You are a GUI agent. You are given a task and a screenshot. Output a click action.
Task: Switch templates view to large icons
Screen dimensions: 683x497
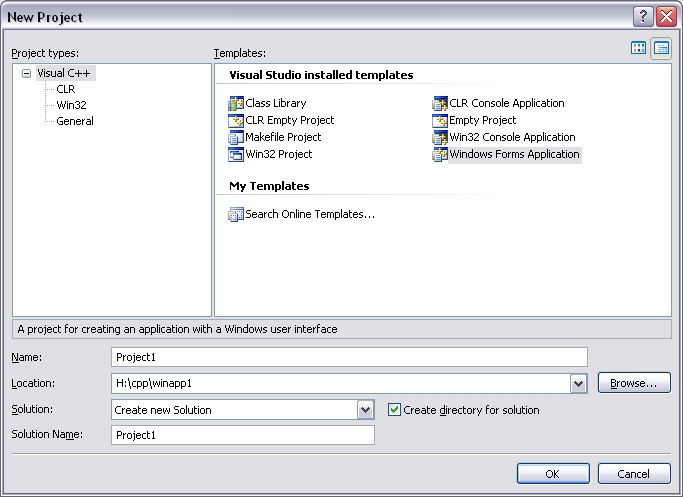tap(639, 48)
